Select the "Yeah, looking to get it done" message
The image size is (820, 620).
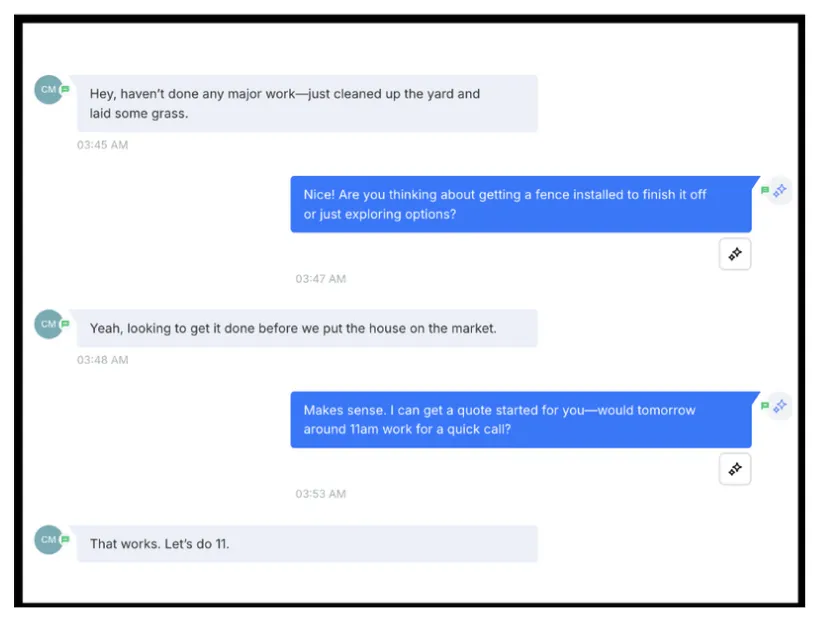[x=308, y=328]
